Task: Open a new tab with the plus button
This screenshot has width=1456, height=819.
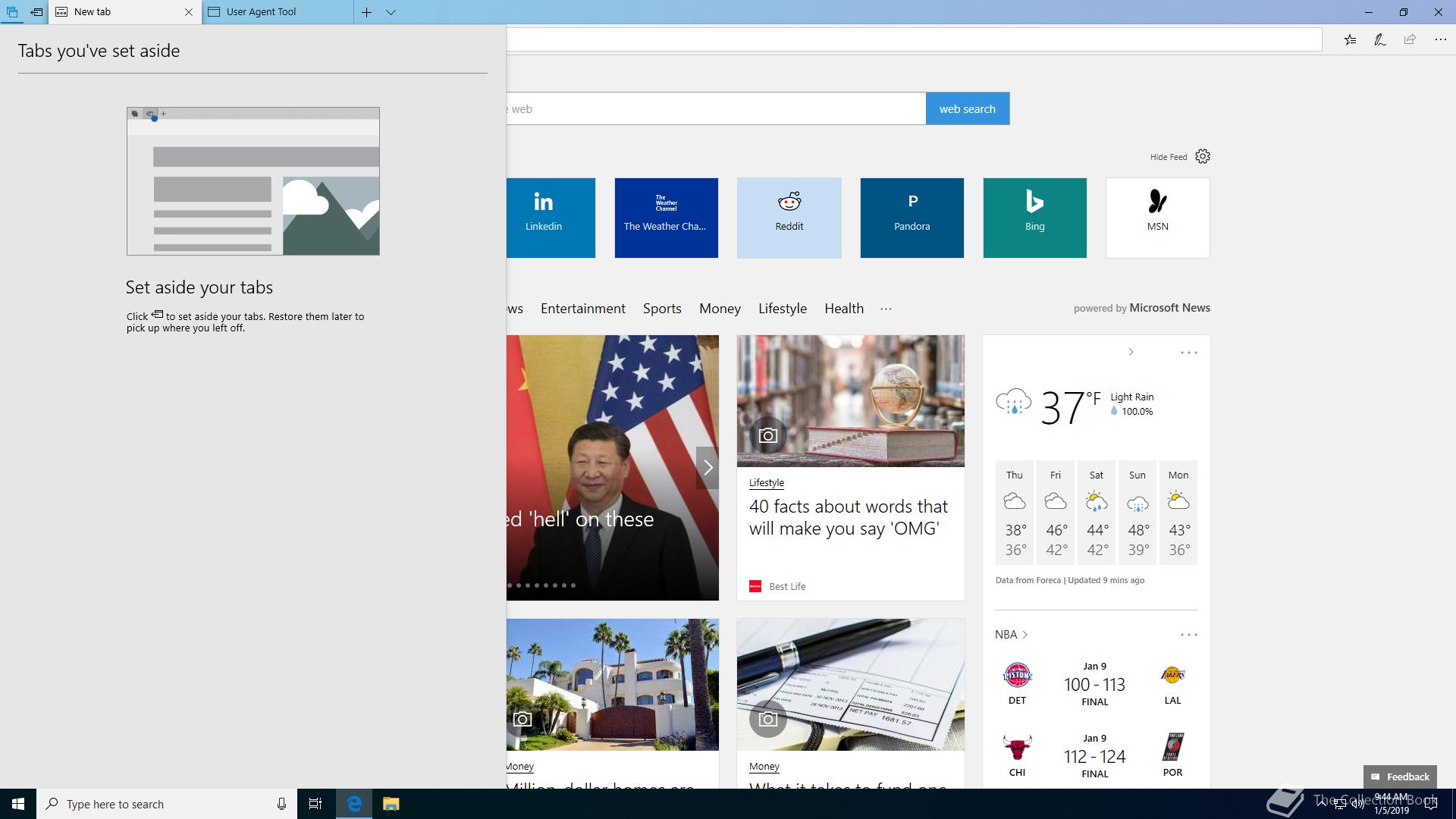Action: point(366,12)
